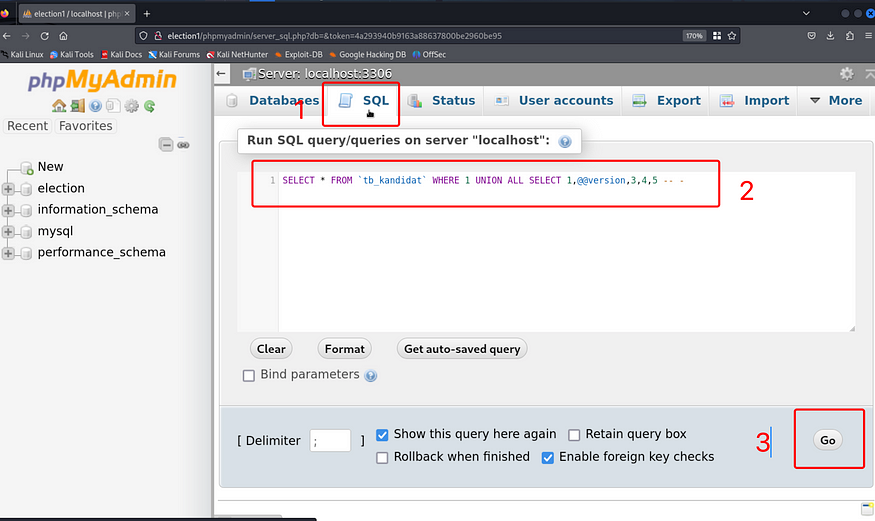This screenshot has height=521, width=875.
Task: Click the browser address bar URL
Action: click(x=335, y=36)
